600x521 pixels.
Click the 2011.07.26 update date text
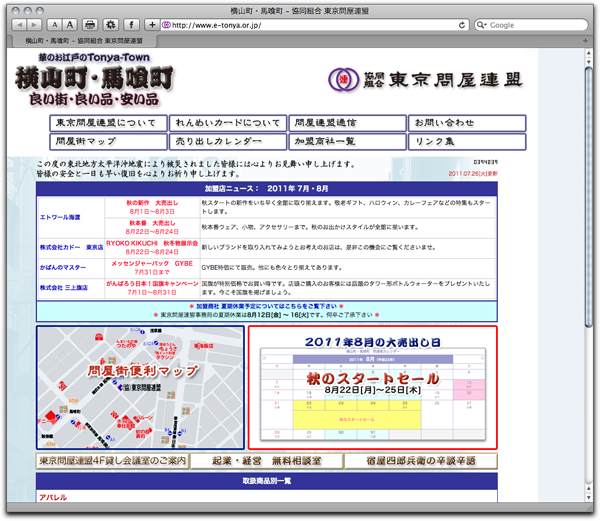(473, 174)
